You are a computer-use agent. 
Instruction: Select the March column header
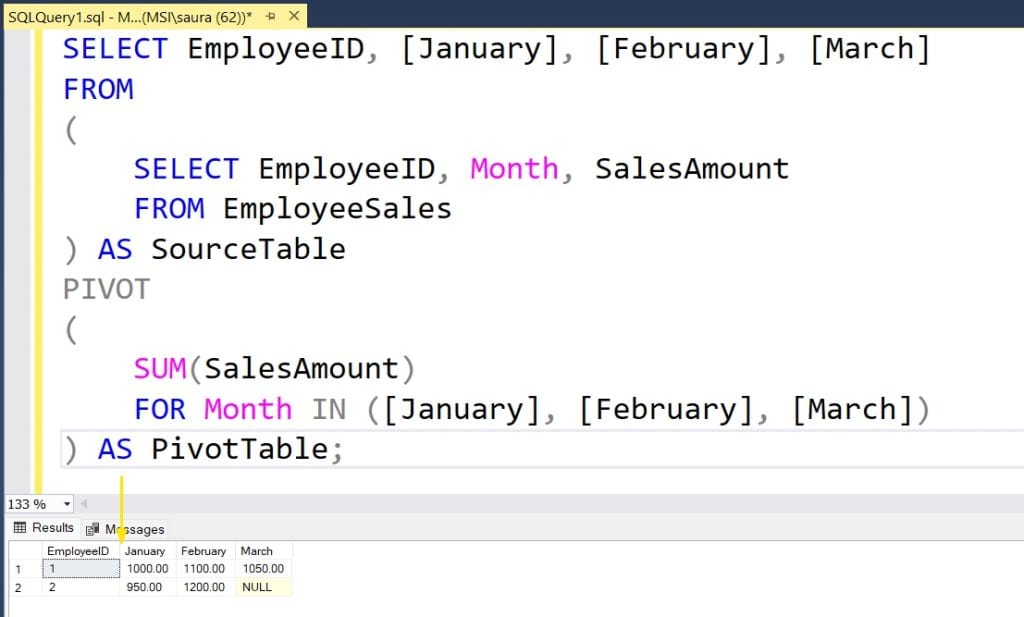pos(257,551)
